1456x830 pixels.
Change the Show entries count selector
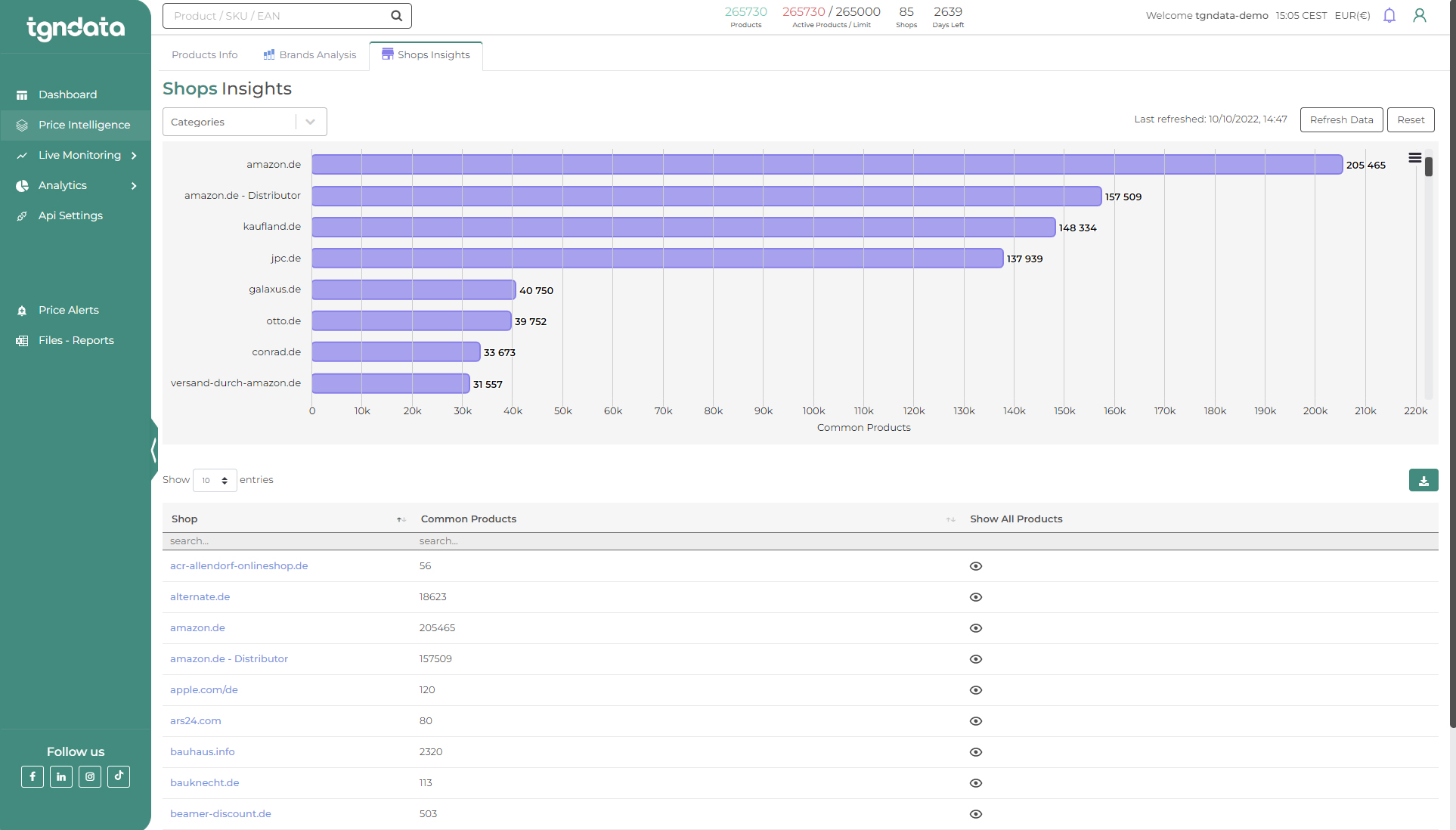pos(215,481)
